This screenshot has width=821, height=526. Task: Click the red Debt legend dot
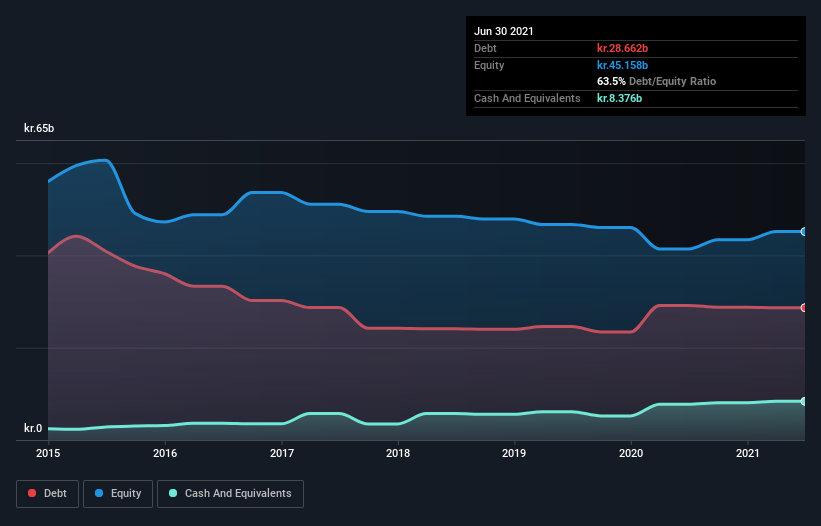coord(32,493)
